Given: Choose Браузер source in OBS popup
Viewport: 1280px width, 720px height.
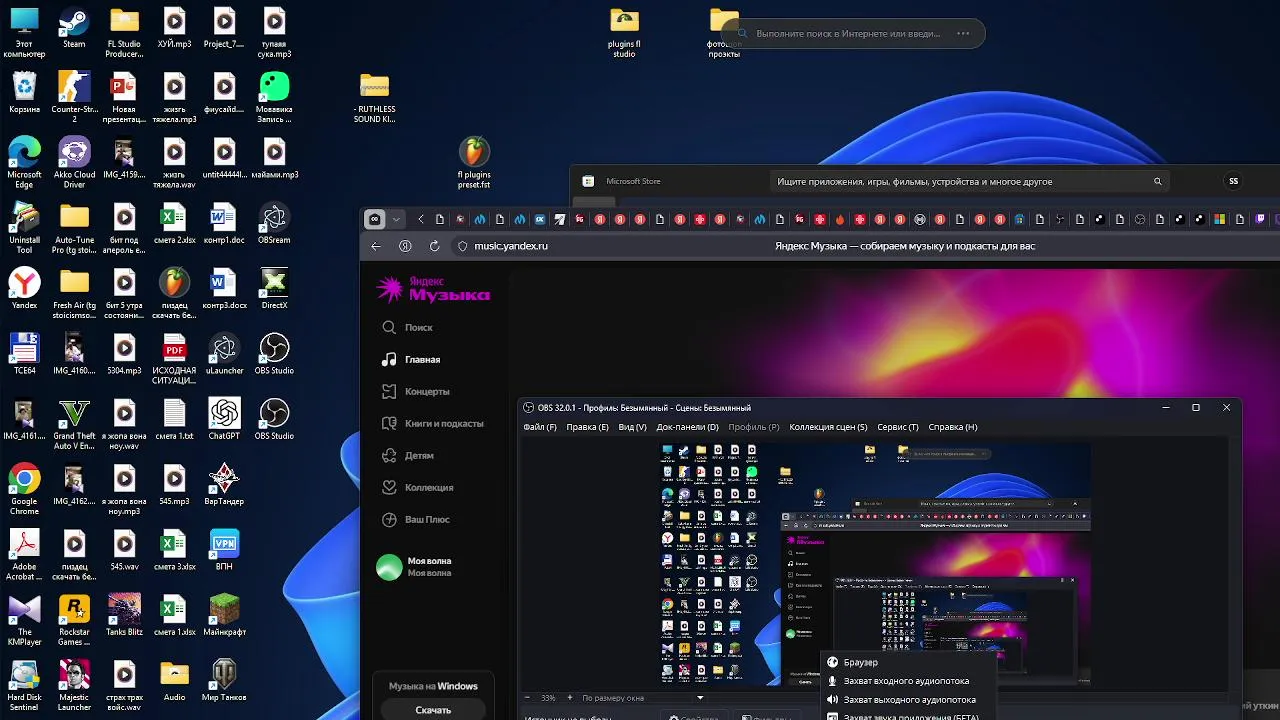Looking at the screenshot, I should (x=910, y=662).
